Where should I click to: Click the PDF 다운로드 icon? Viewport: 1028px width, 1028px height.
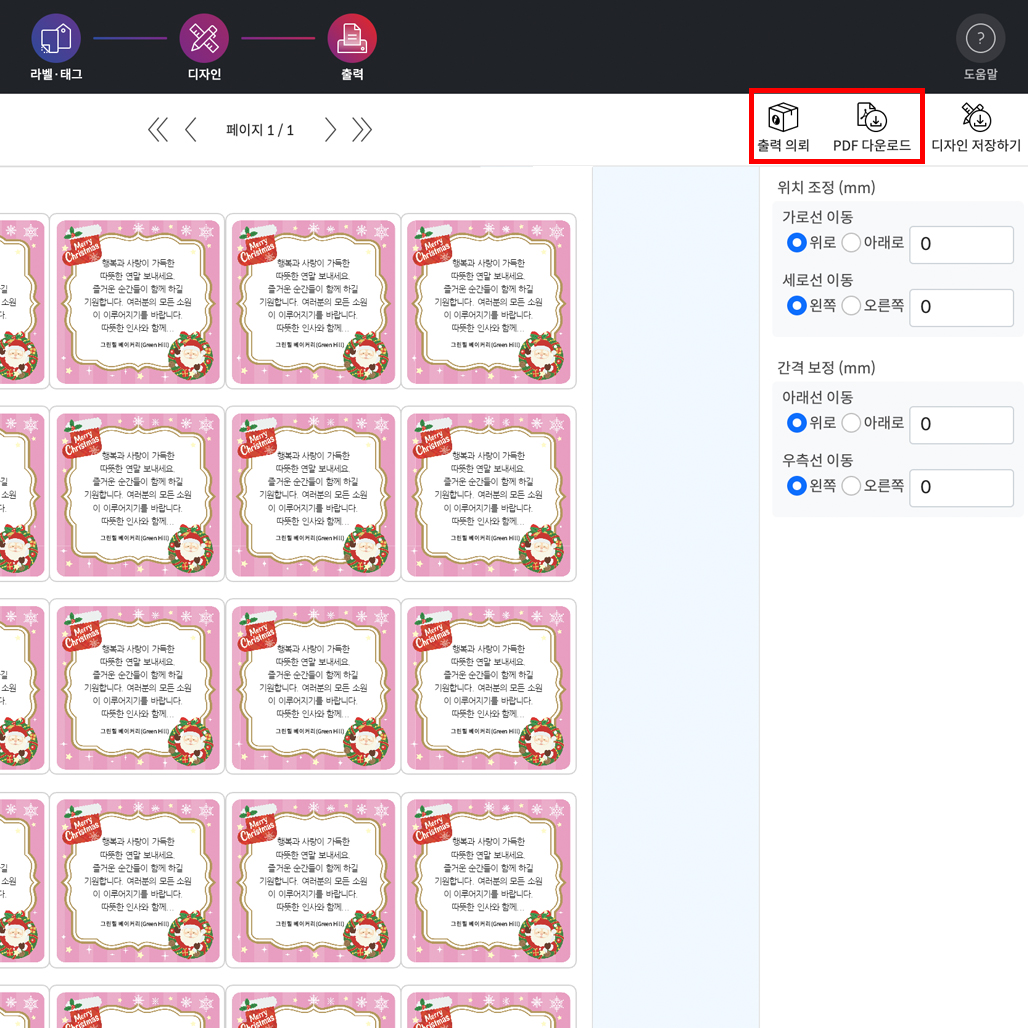point(871,117)
